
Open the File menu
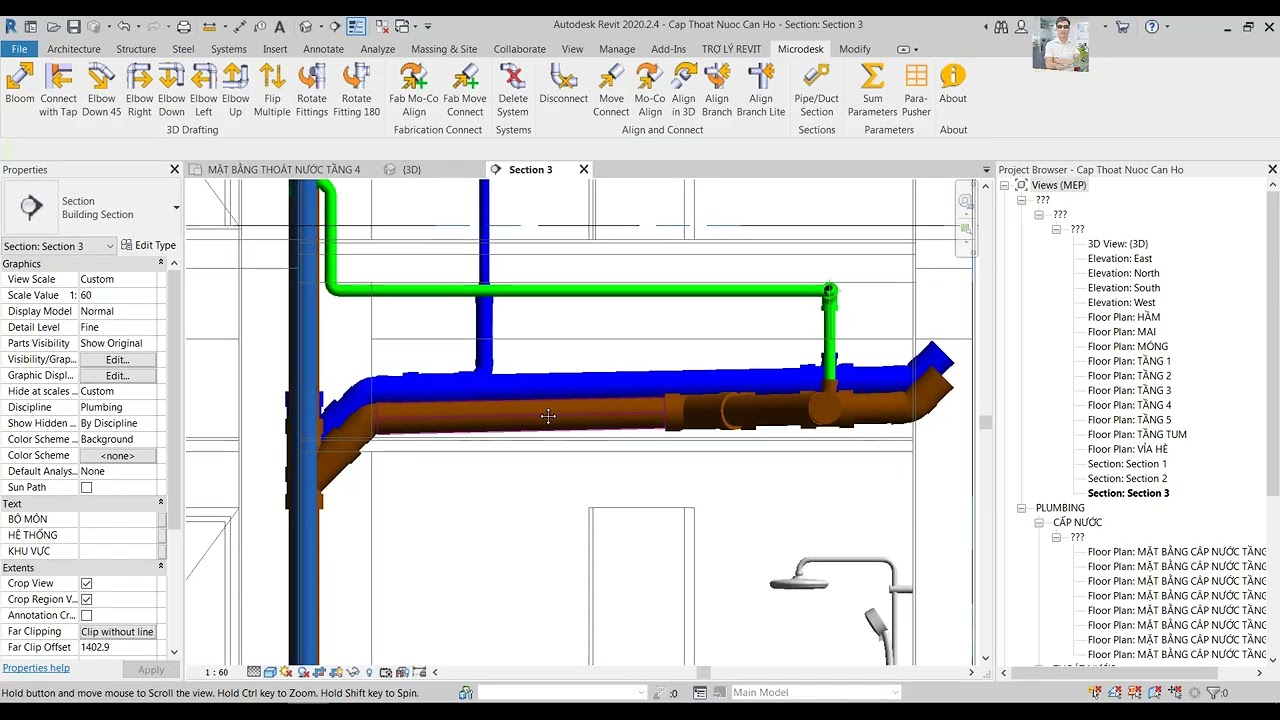tap(19, 49)
